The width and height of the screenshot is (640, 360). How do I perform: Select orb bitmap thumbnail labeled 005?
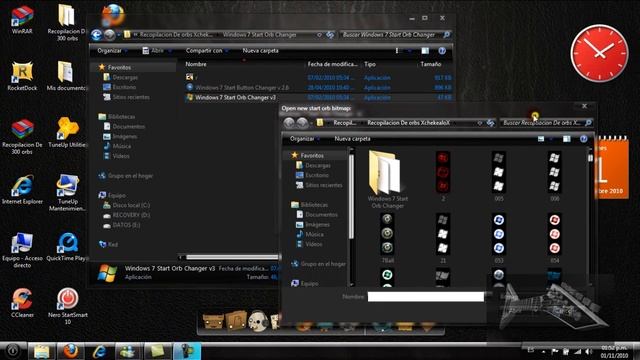click(x=499, y=176)
